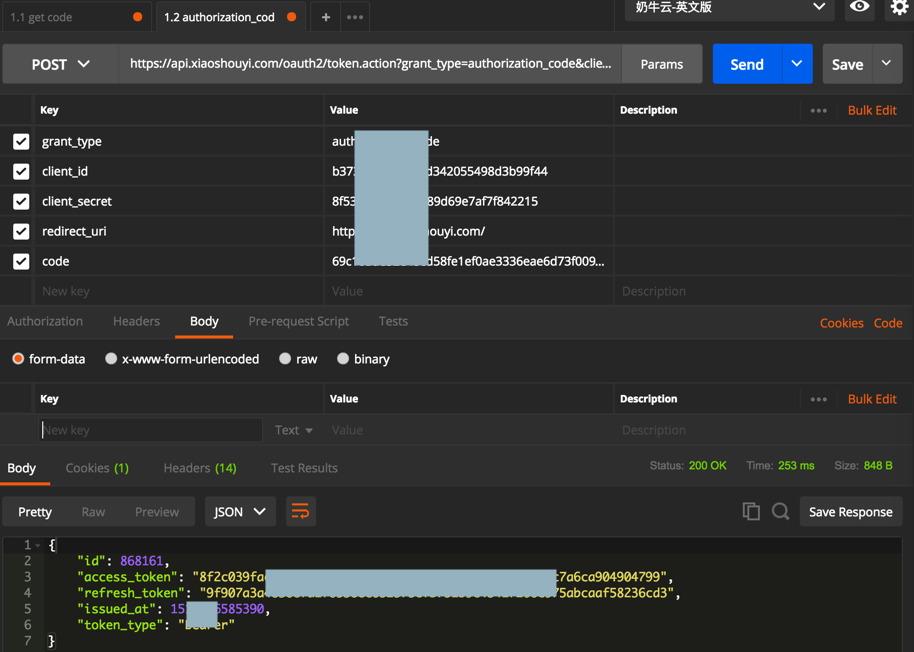Open the Pre-request Script tab
The width and height of the screenshot is (914, 652).
(x=298, y=321)
